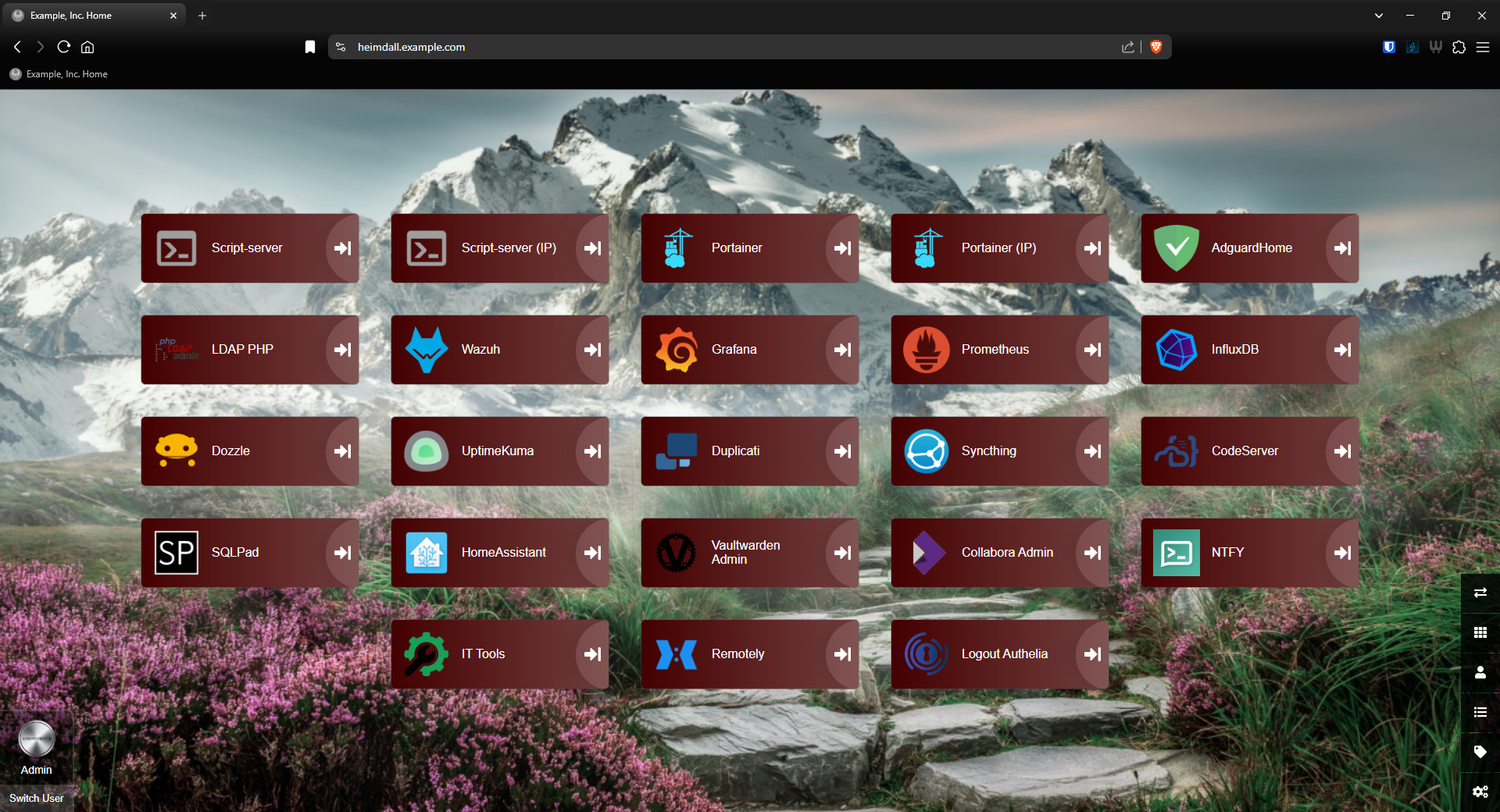Click the Syncthing circular icon
The image size is (1500, 812).
click(x=927, y=451)
